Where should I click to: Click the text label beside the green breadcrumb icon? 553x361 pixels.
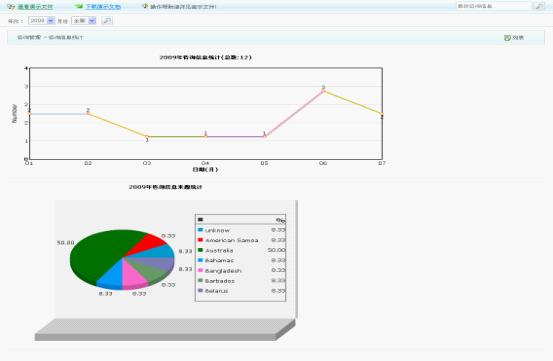pos(518,38)
